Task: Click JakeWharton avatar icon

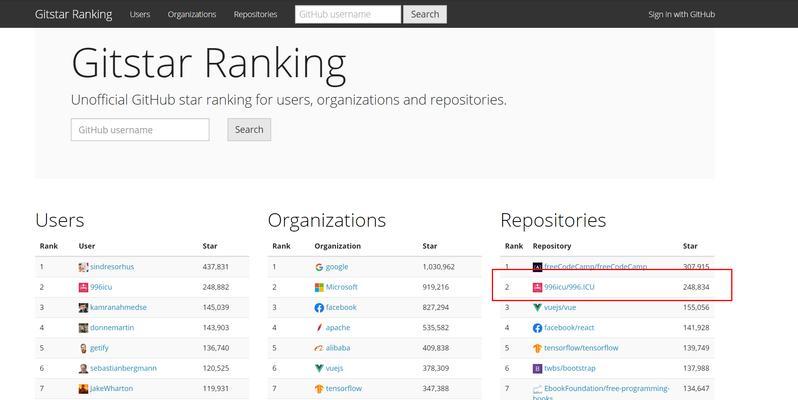Action: [83, 389]
